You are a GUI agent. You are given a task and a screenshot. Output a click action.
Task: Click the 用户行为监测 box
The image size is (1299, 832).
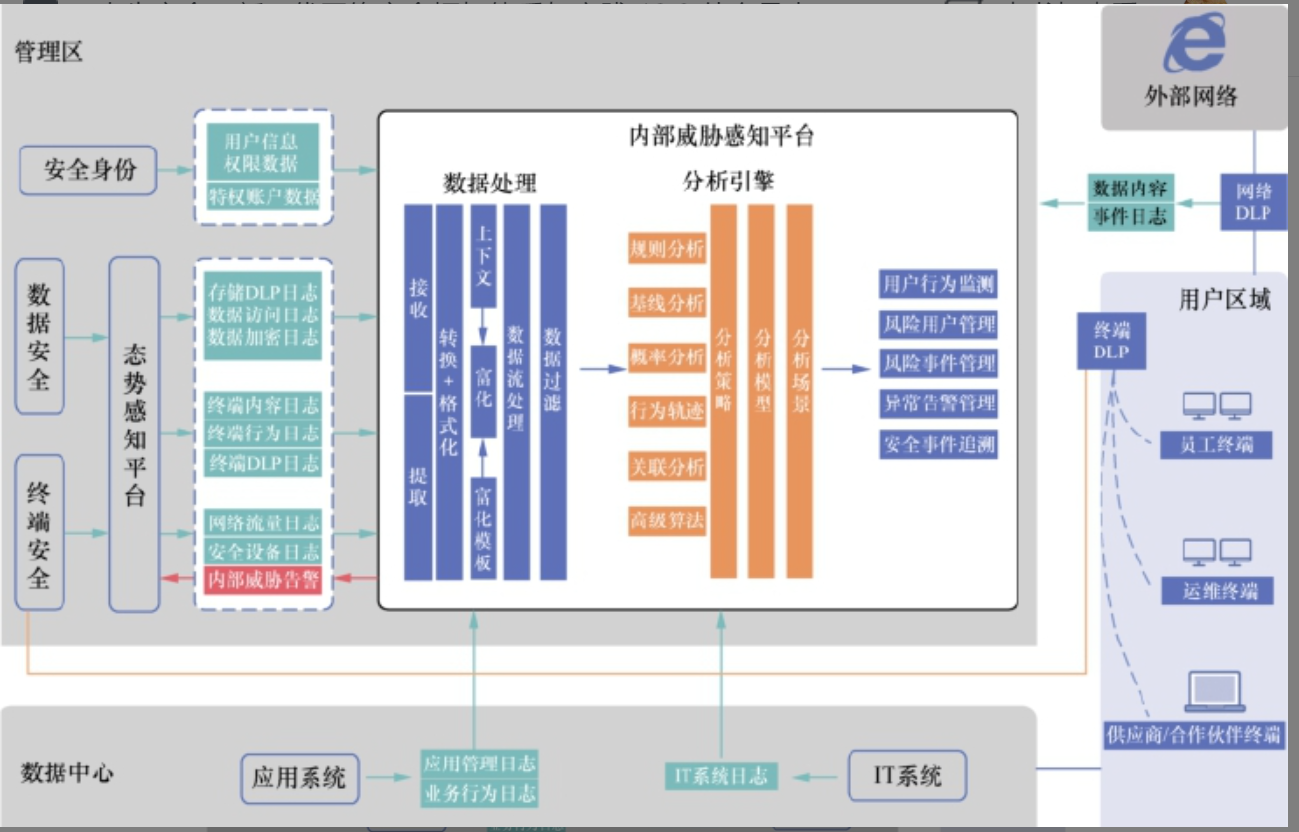[938, 285]
